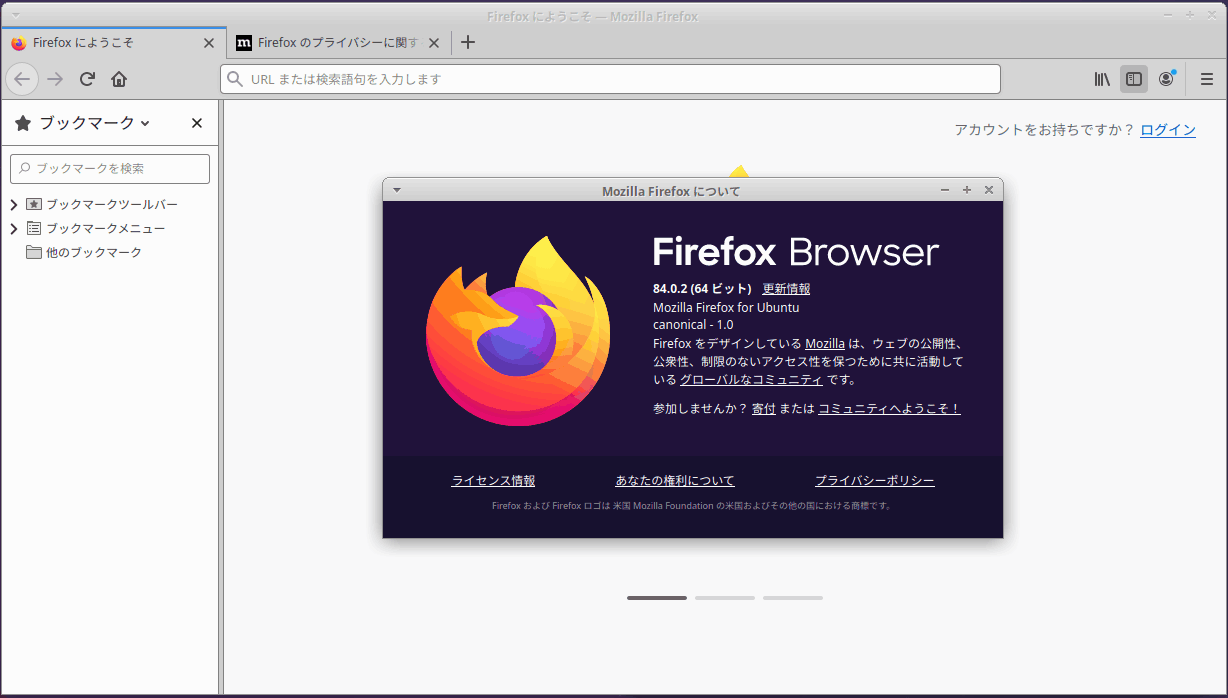Click the 寄付 donate link

coord(764,409)
